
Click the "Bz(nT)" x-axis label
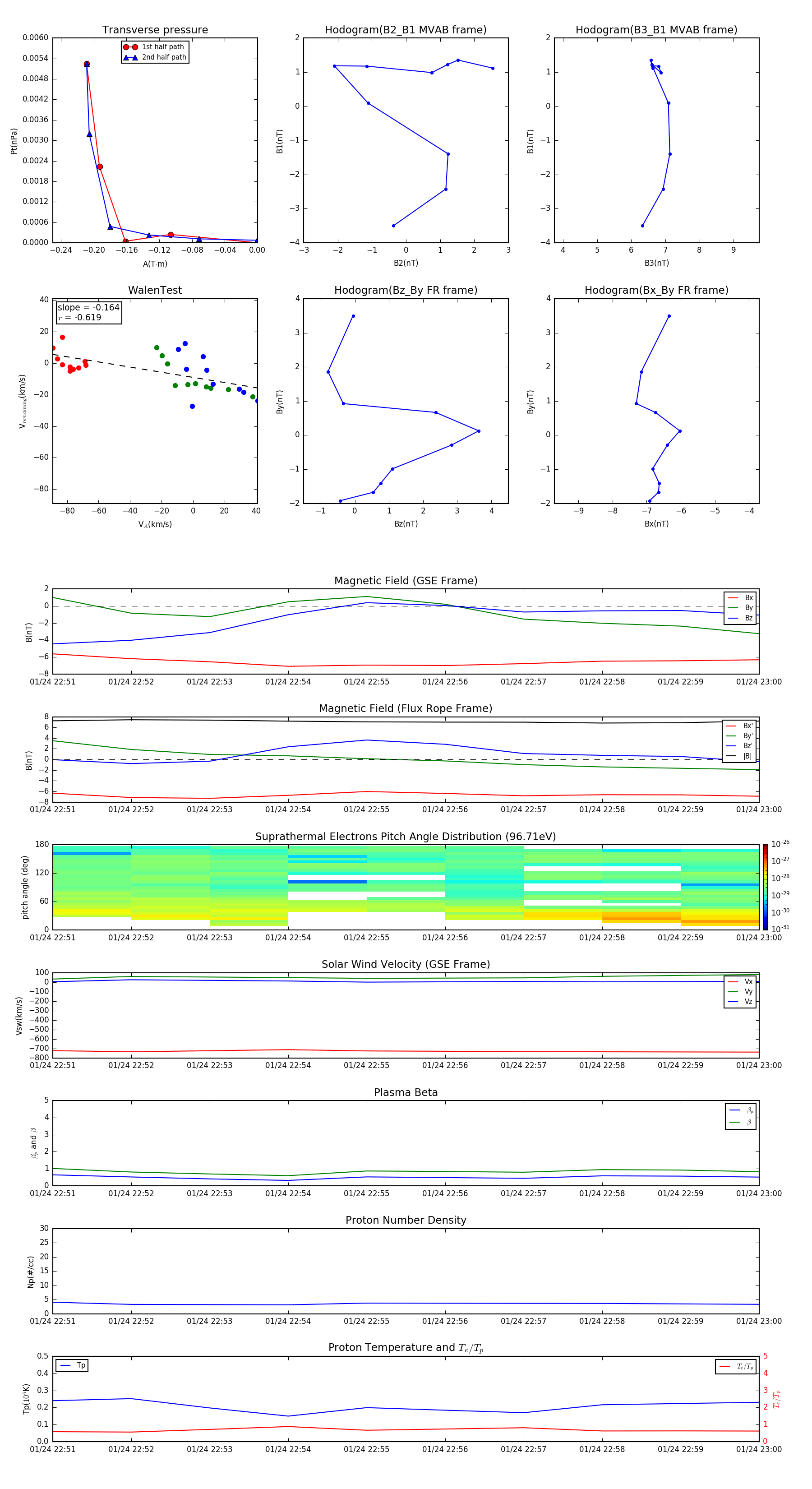tap(406, 524)
